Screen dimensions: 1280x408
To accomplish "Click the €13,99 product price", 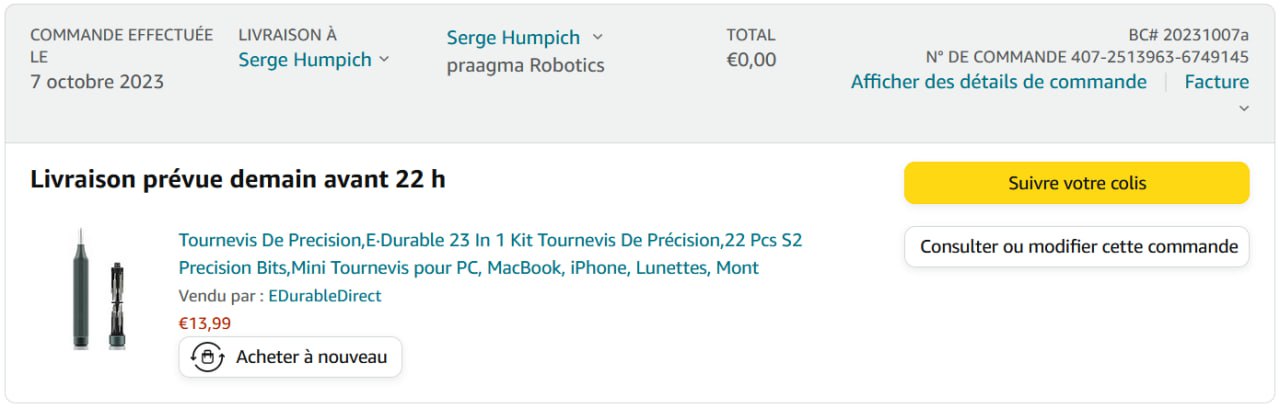I will point(204,323).
